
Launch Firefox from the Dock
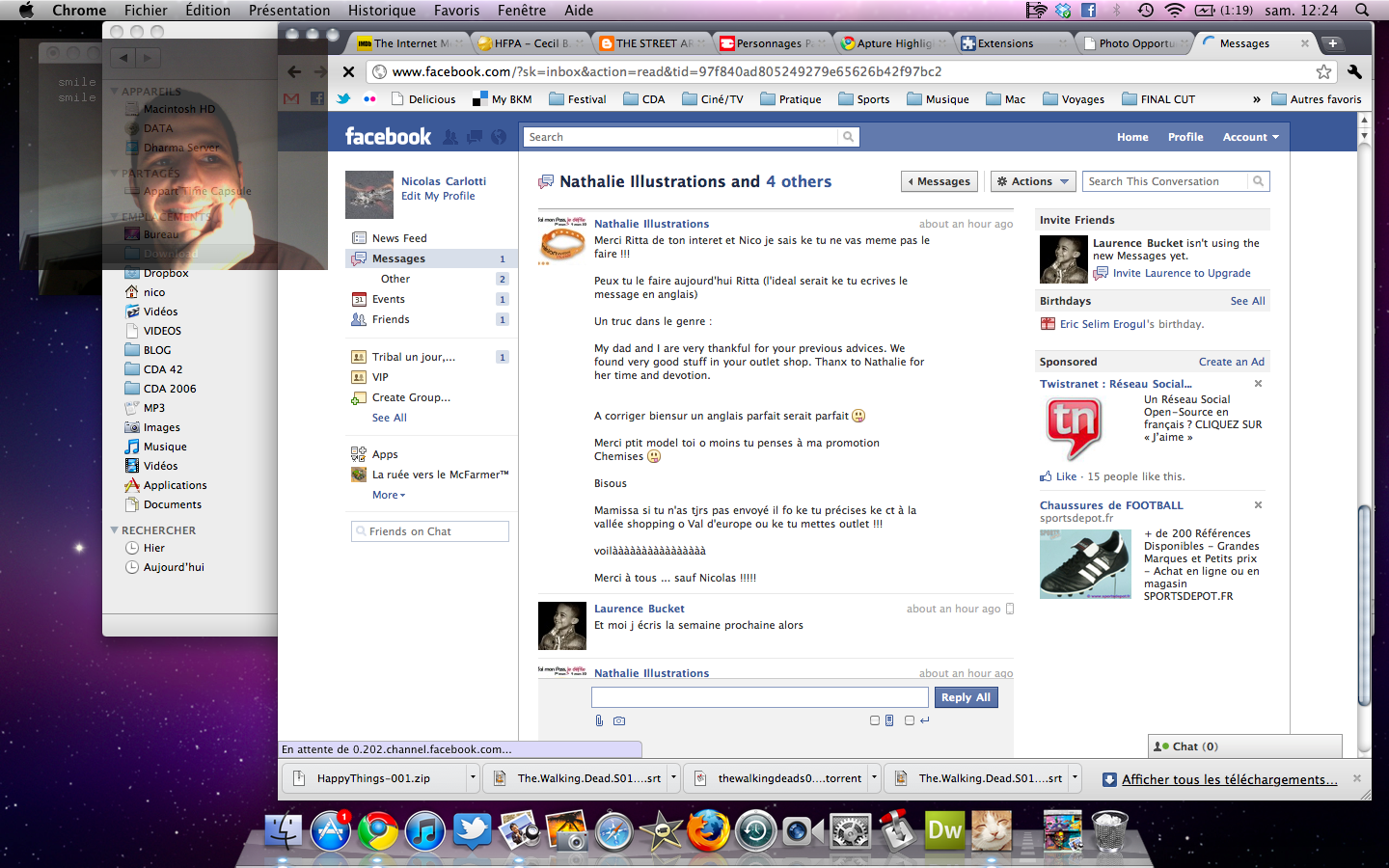coord(708,830)
